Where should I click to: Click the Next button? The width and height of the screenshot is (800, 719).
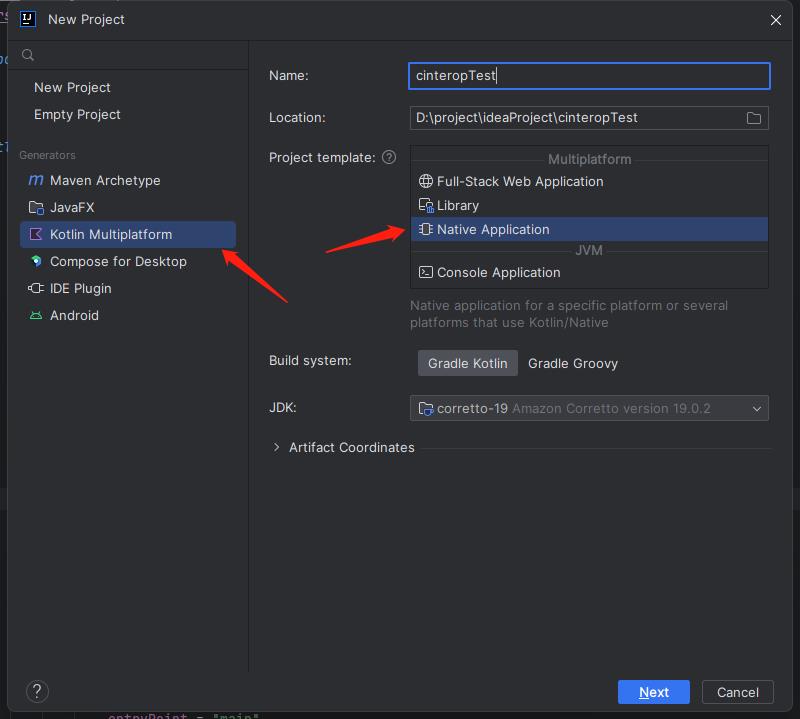(653, 692)
